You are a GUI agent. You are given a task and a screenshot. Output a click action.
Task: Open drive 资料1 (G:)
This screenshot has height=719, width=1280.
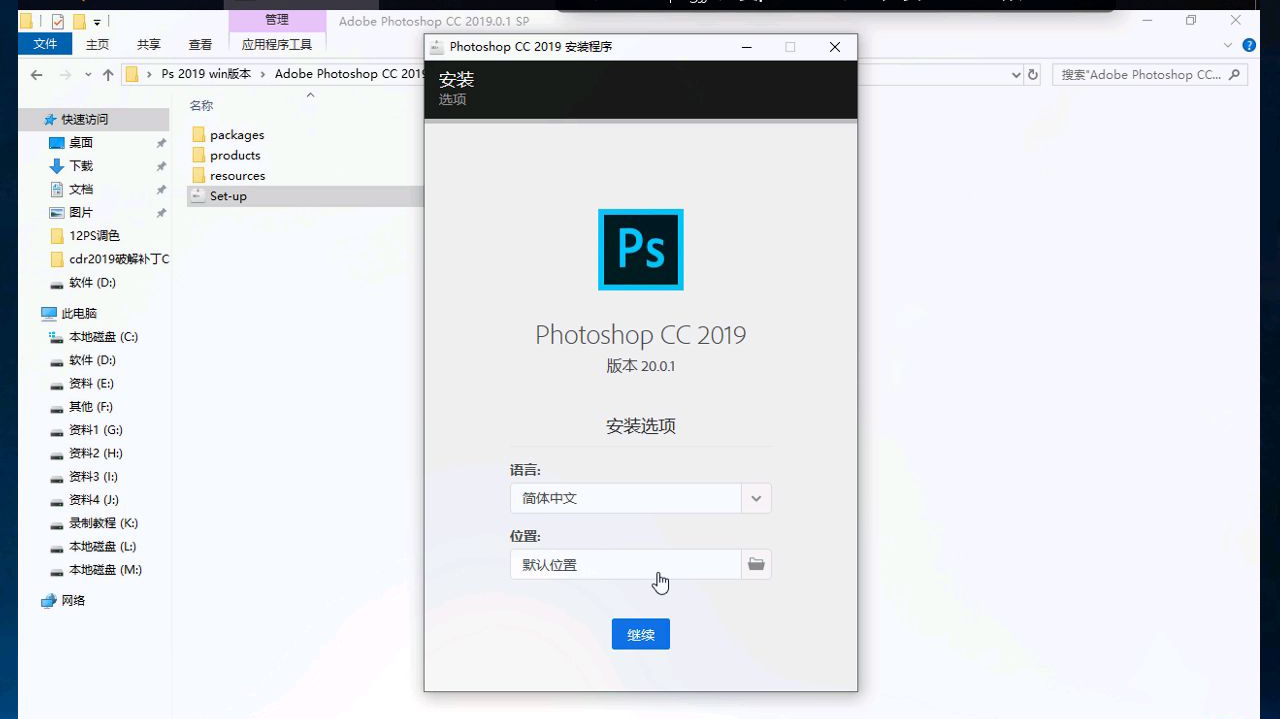94,430
